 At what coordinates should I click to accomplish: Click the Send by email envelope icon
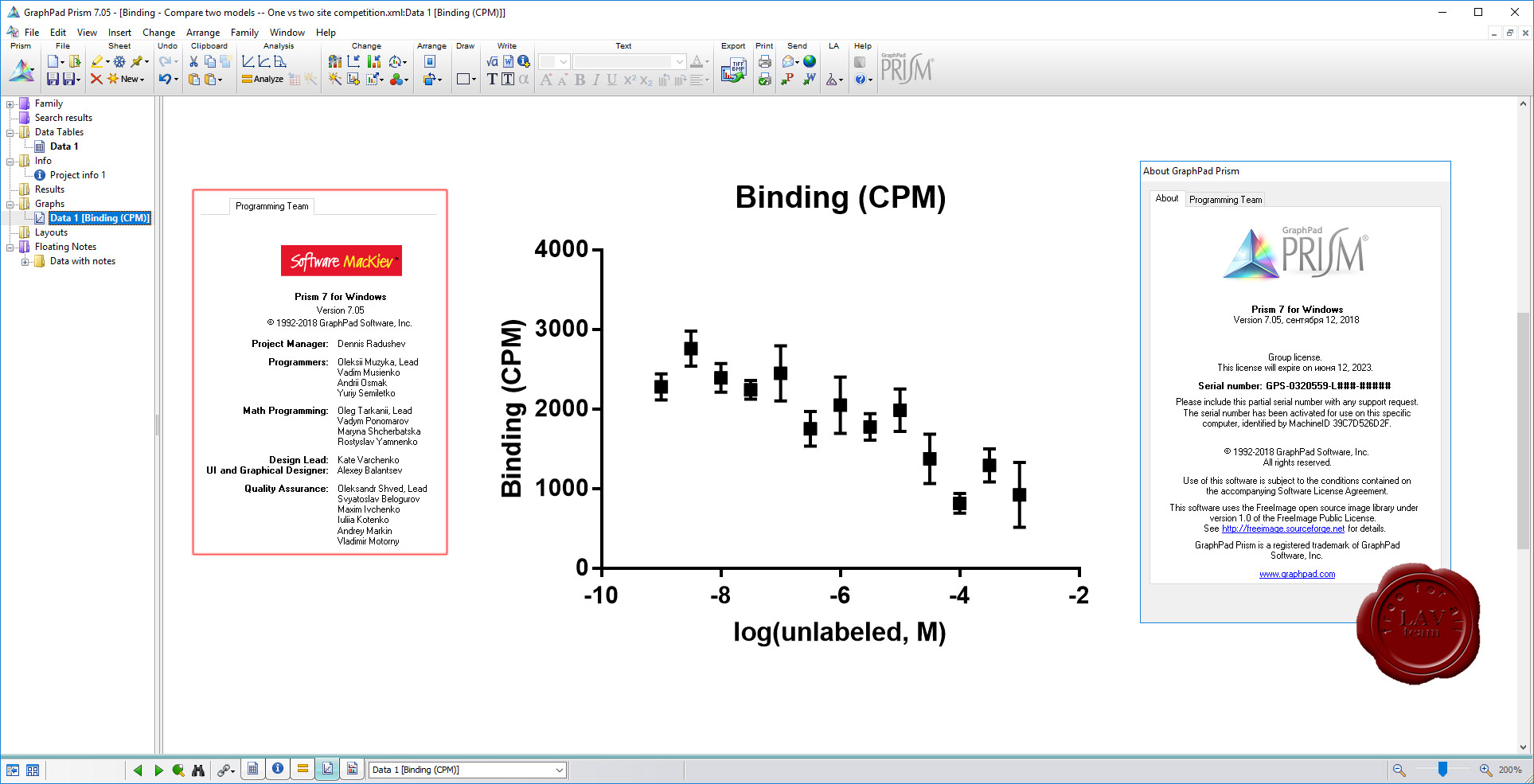click(x=788, y=61)
